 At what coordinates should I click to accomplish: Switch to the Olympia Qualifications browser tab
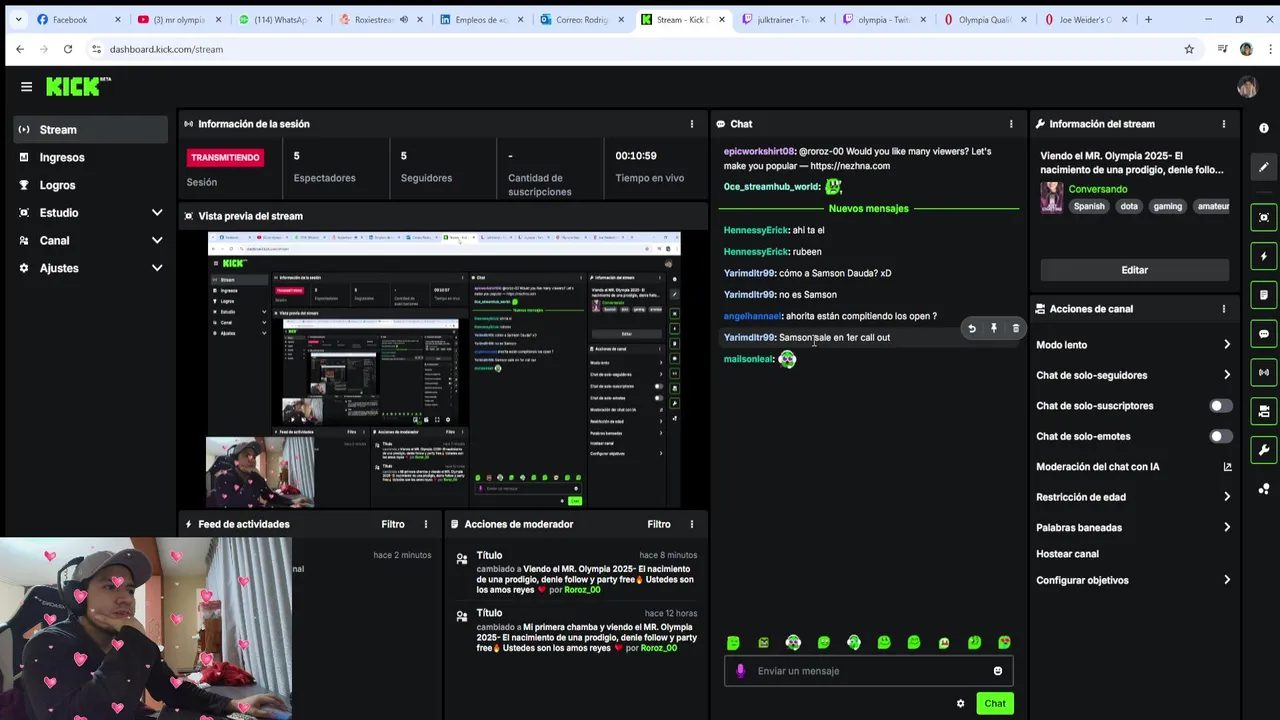[985, 20]
